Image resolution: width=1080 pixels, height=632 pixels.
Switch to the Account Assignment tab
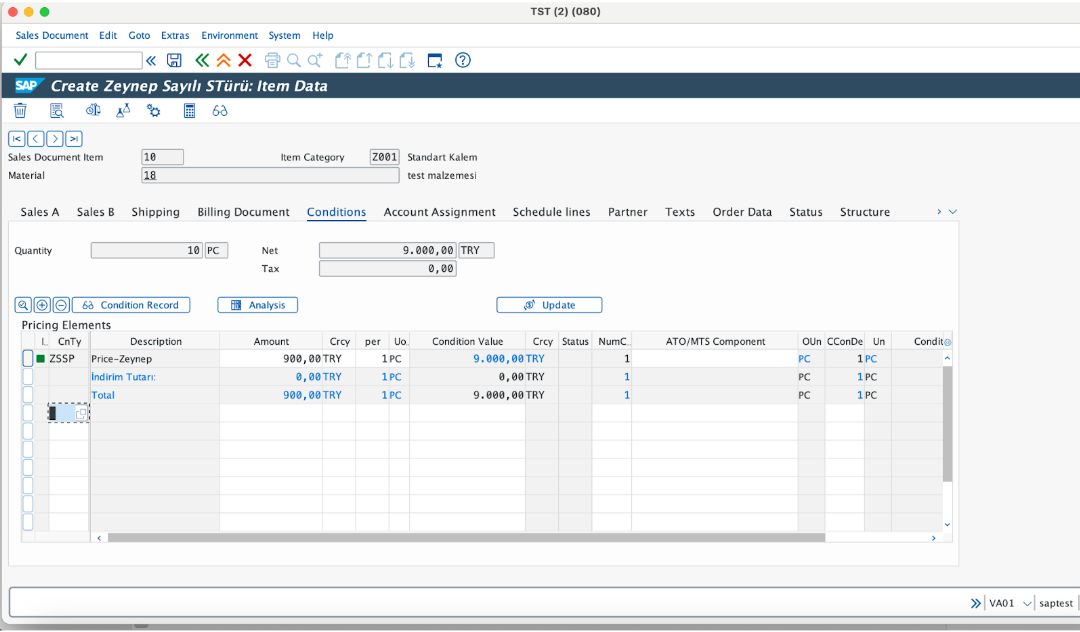pyautogui.click(x=439, y=212)
